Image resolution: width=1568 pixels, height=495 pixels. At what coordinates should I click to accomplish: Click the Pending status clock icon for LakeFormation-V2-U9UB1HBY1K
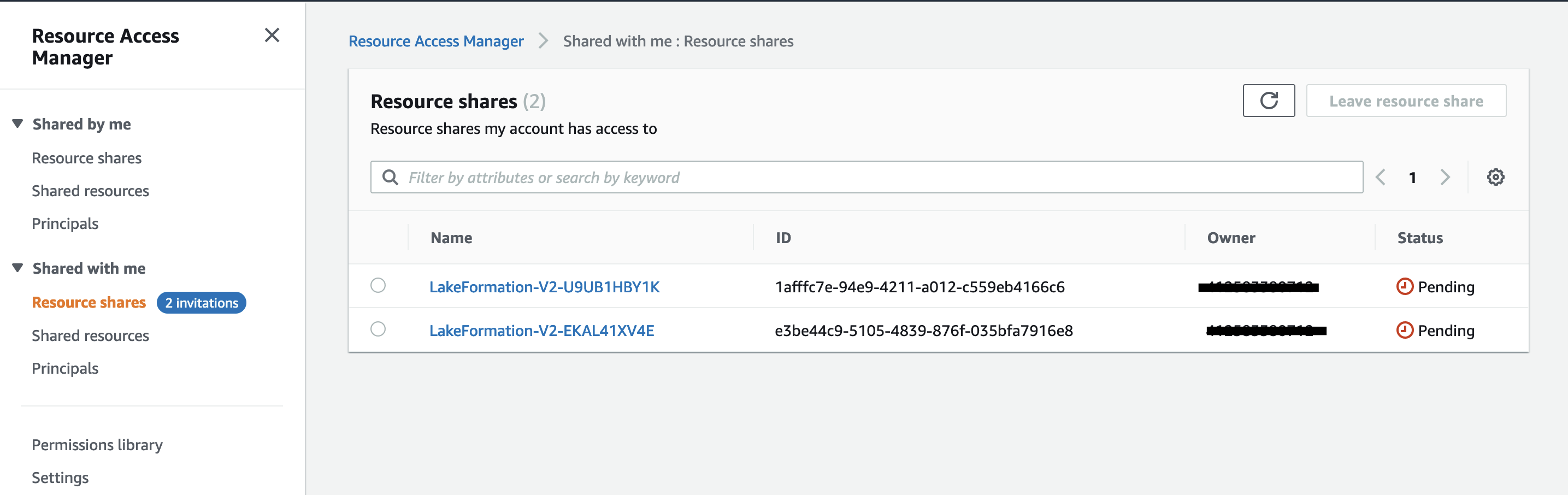(1405, 286)
